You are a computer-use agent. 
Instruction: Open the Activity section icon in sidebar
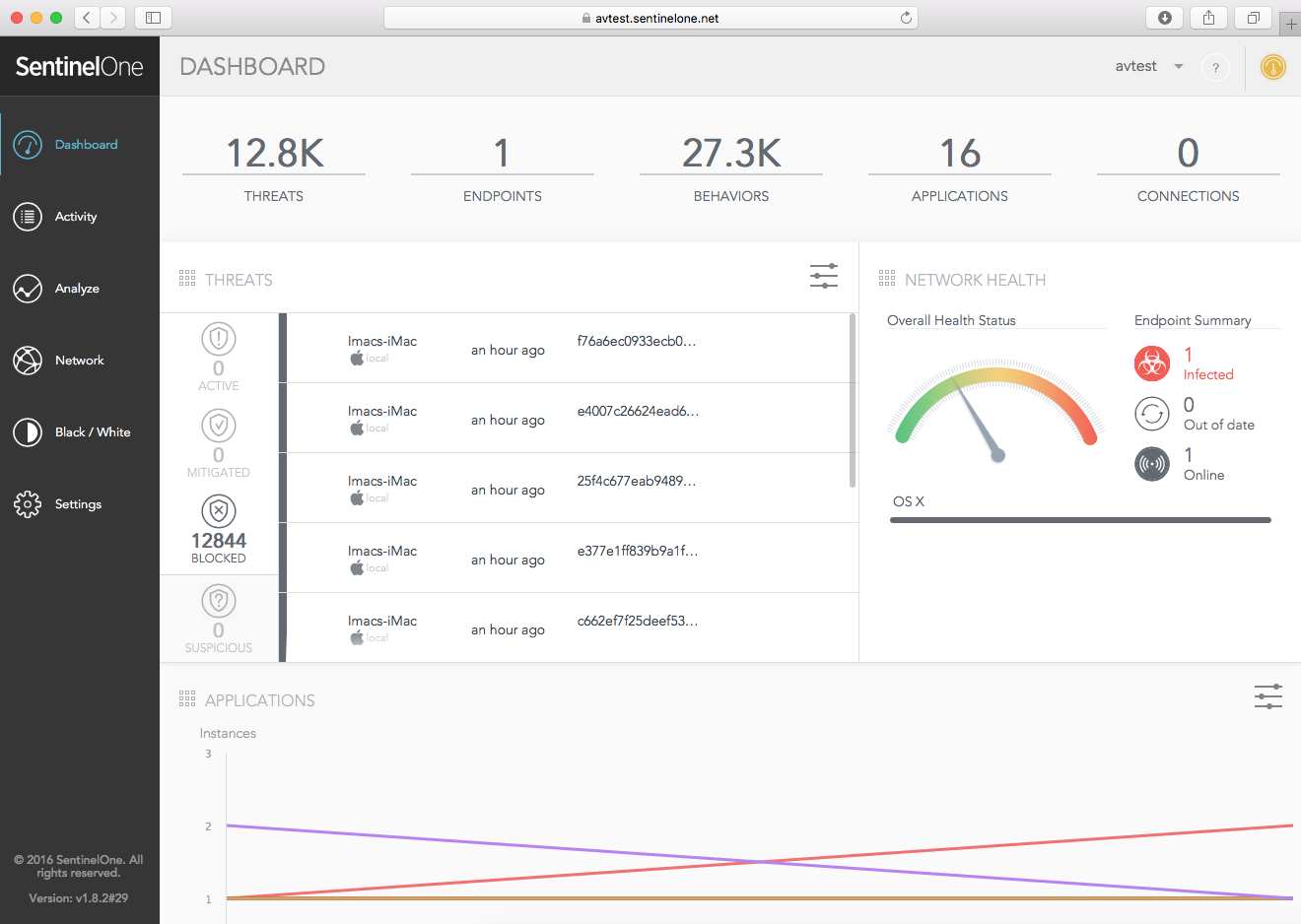[x=28, y=217]
